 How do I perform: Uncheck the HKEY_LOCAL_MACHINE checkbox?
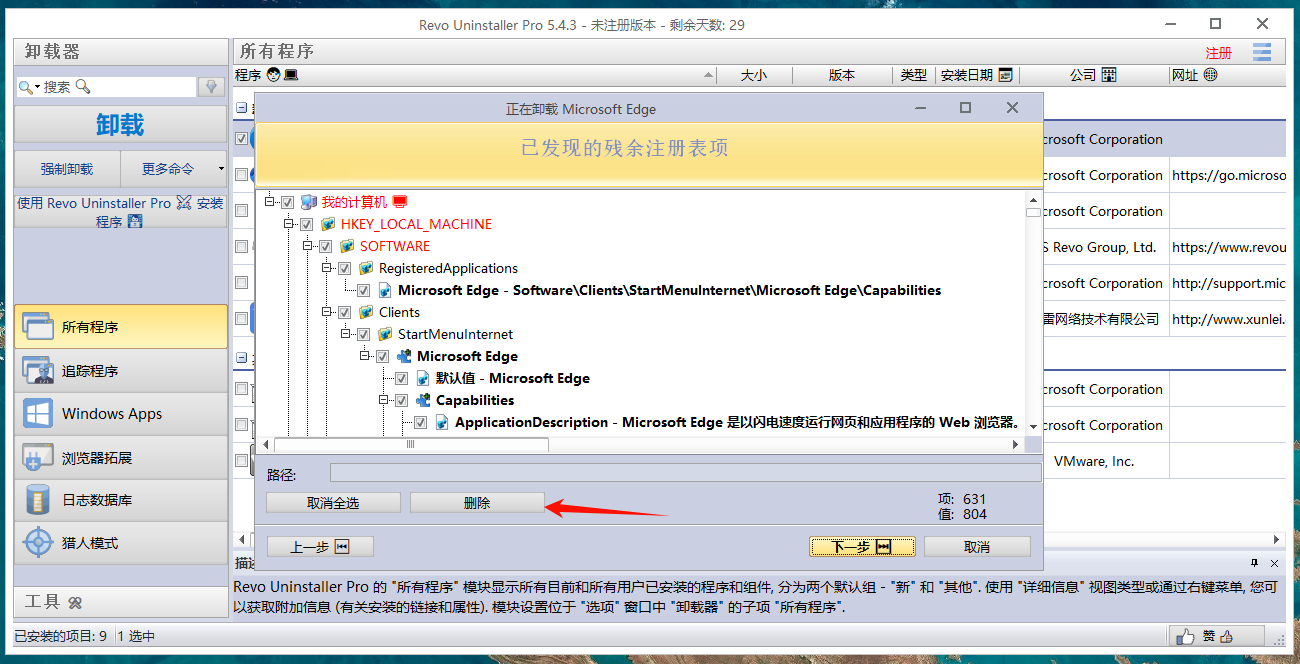point(307,224)
